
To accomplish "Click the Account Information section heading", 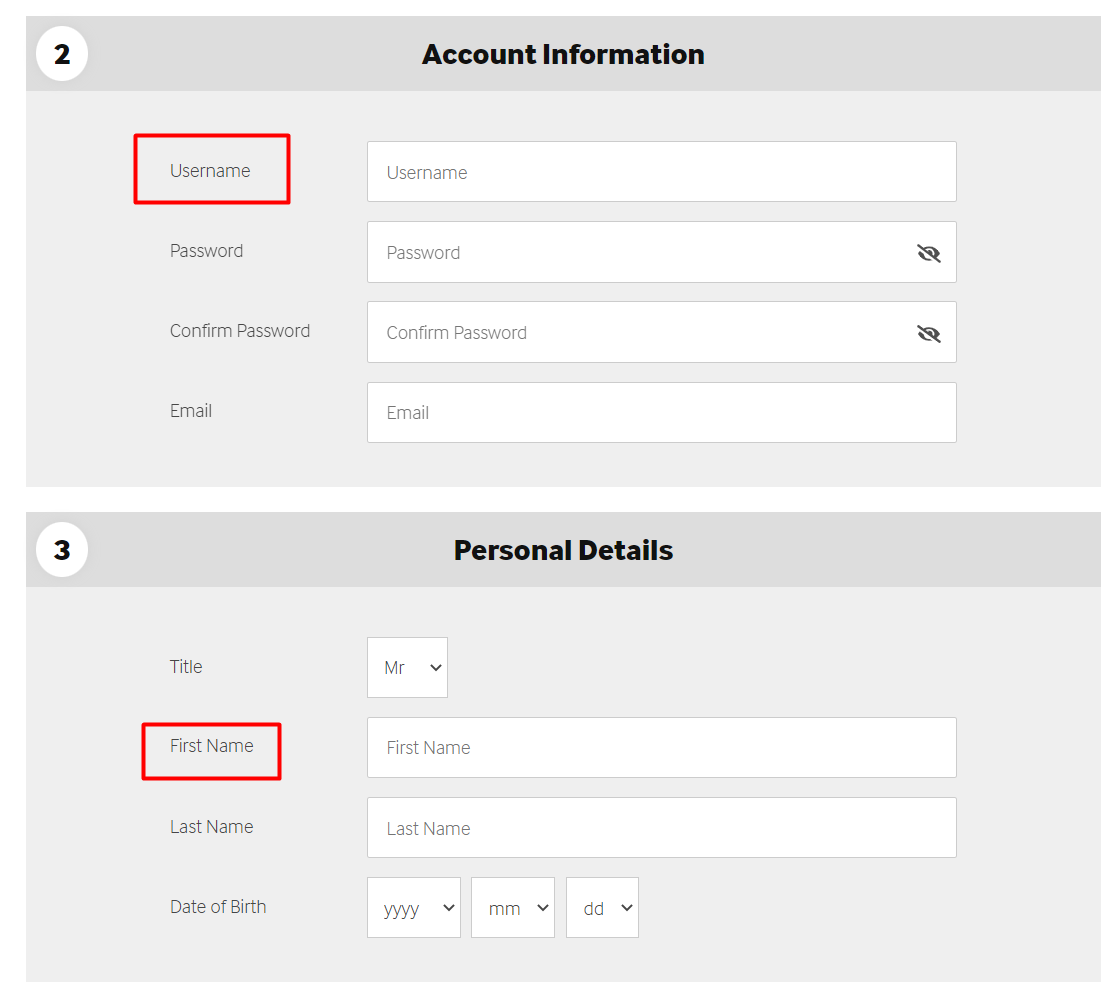I will [563, 54].
